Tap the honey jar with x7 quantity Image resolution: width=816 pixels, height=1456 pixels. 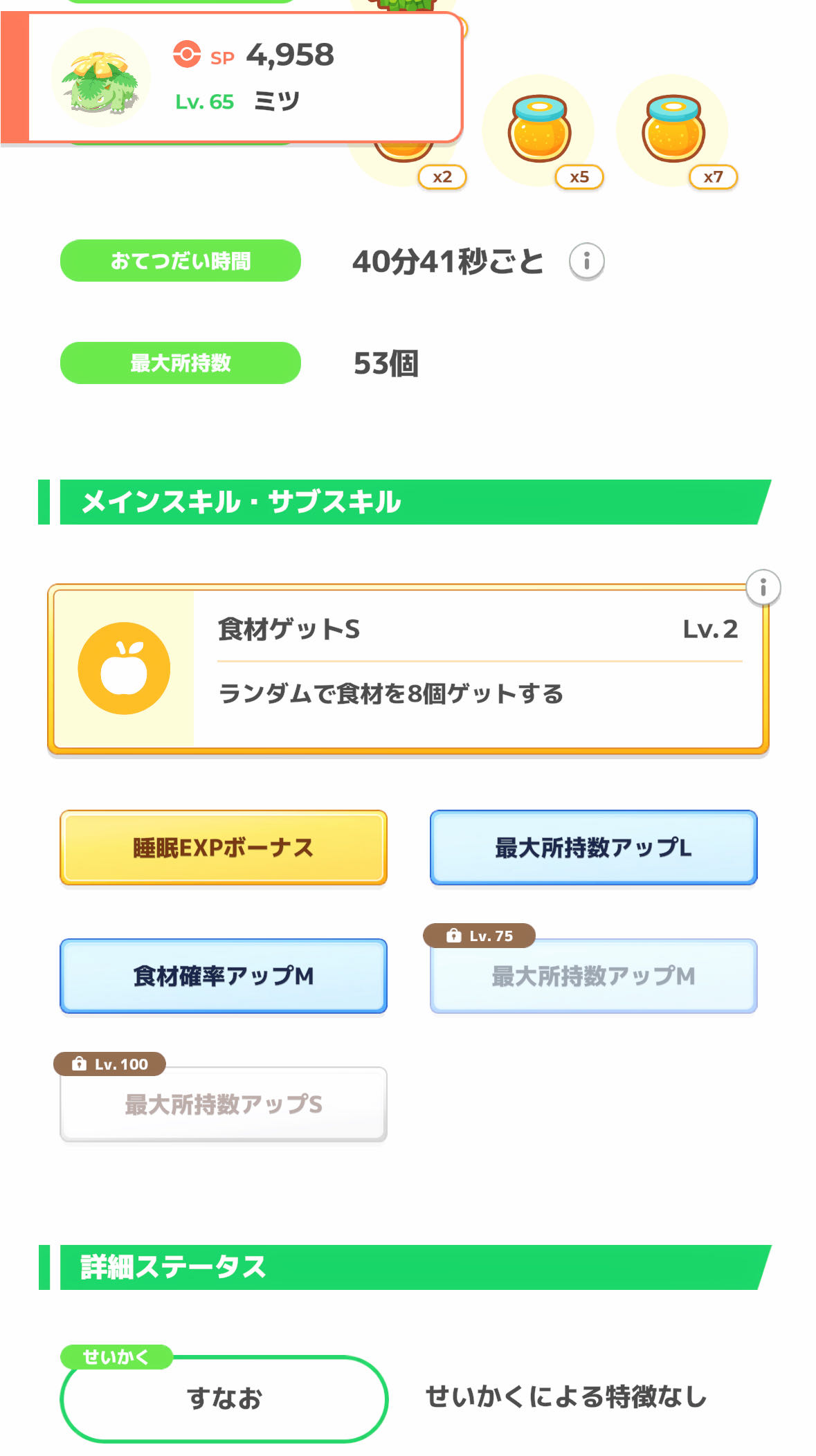click(673, 129)
